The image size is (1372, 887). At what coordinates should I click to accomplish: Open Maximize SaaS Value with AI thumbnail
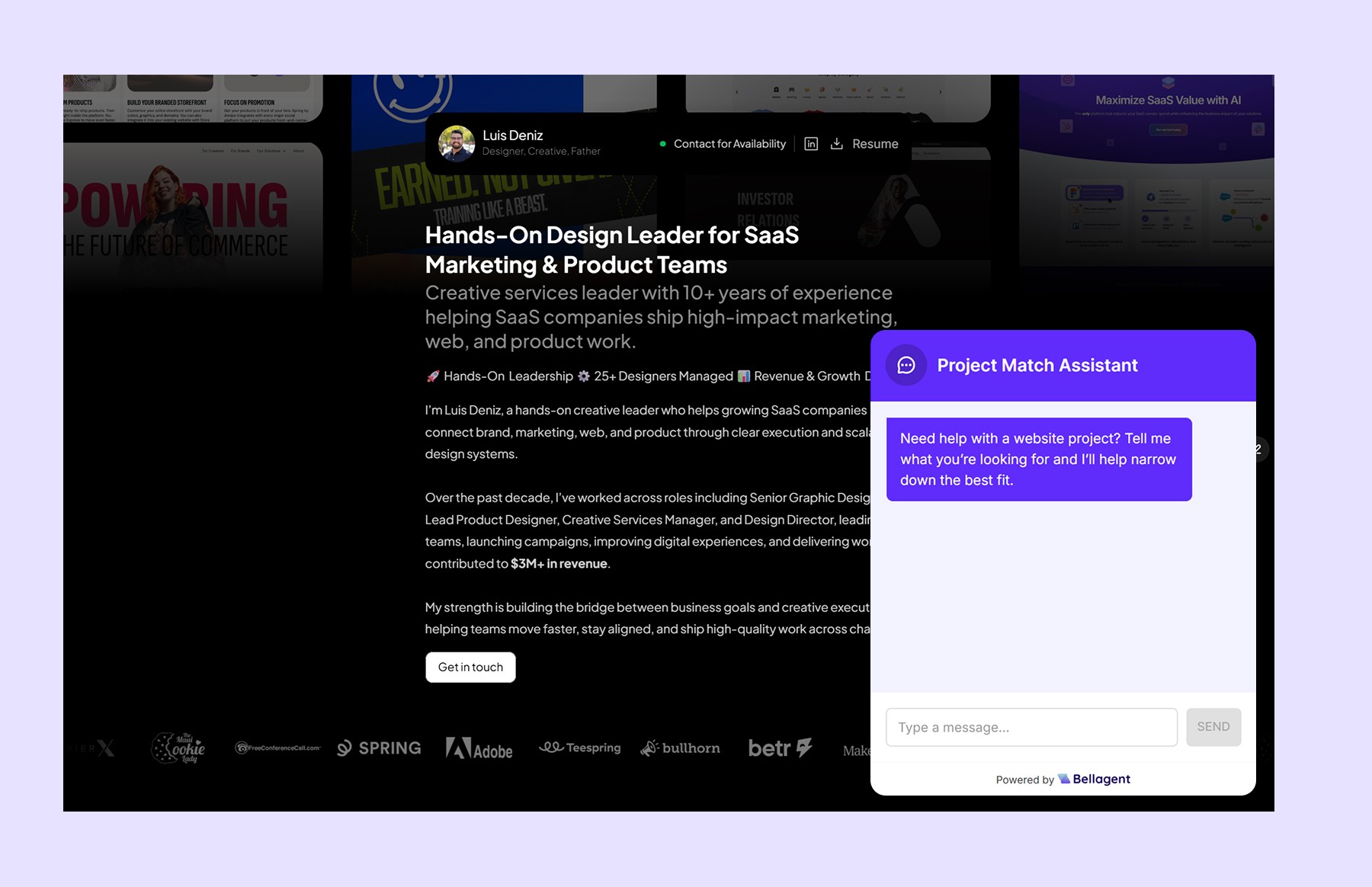tap(1146, 171)
